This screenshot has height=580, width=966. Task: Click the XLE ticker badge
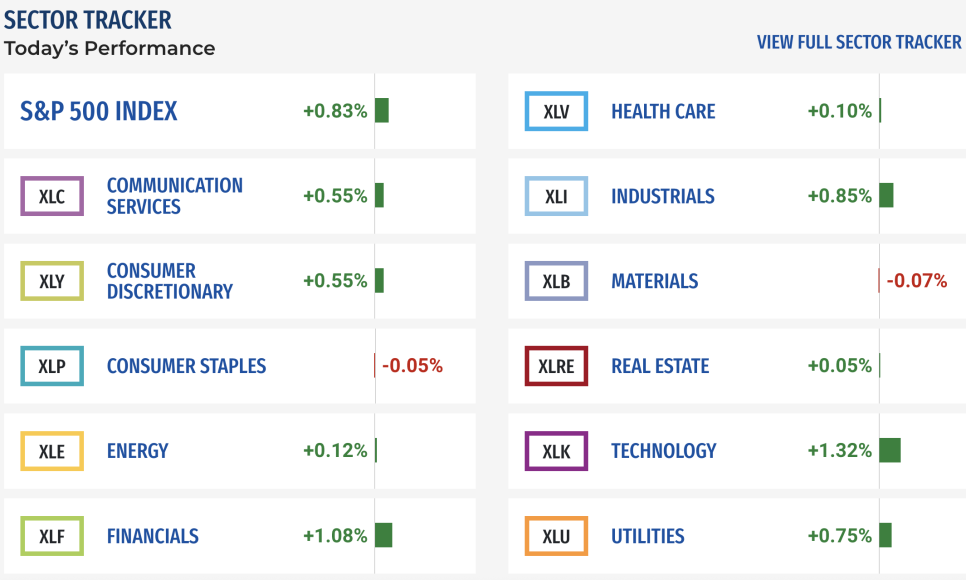tap(52, 451)
